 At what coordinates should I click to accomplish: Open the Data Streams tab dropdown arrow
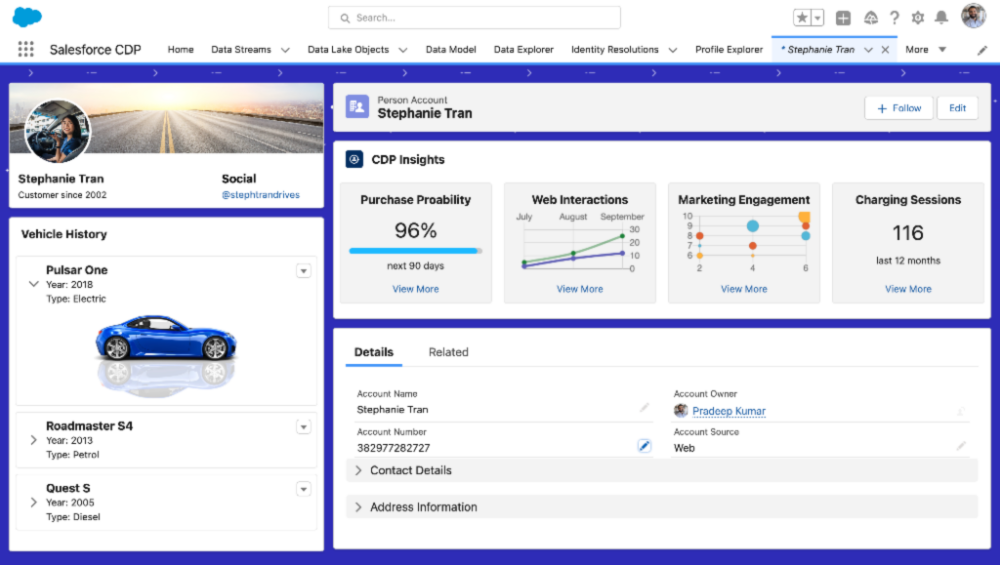[x=285, y=50]
